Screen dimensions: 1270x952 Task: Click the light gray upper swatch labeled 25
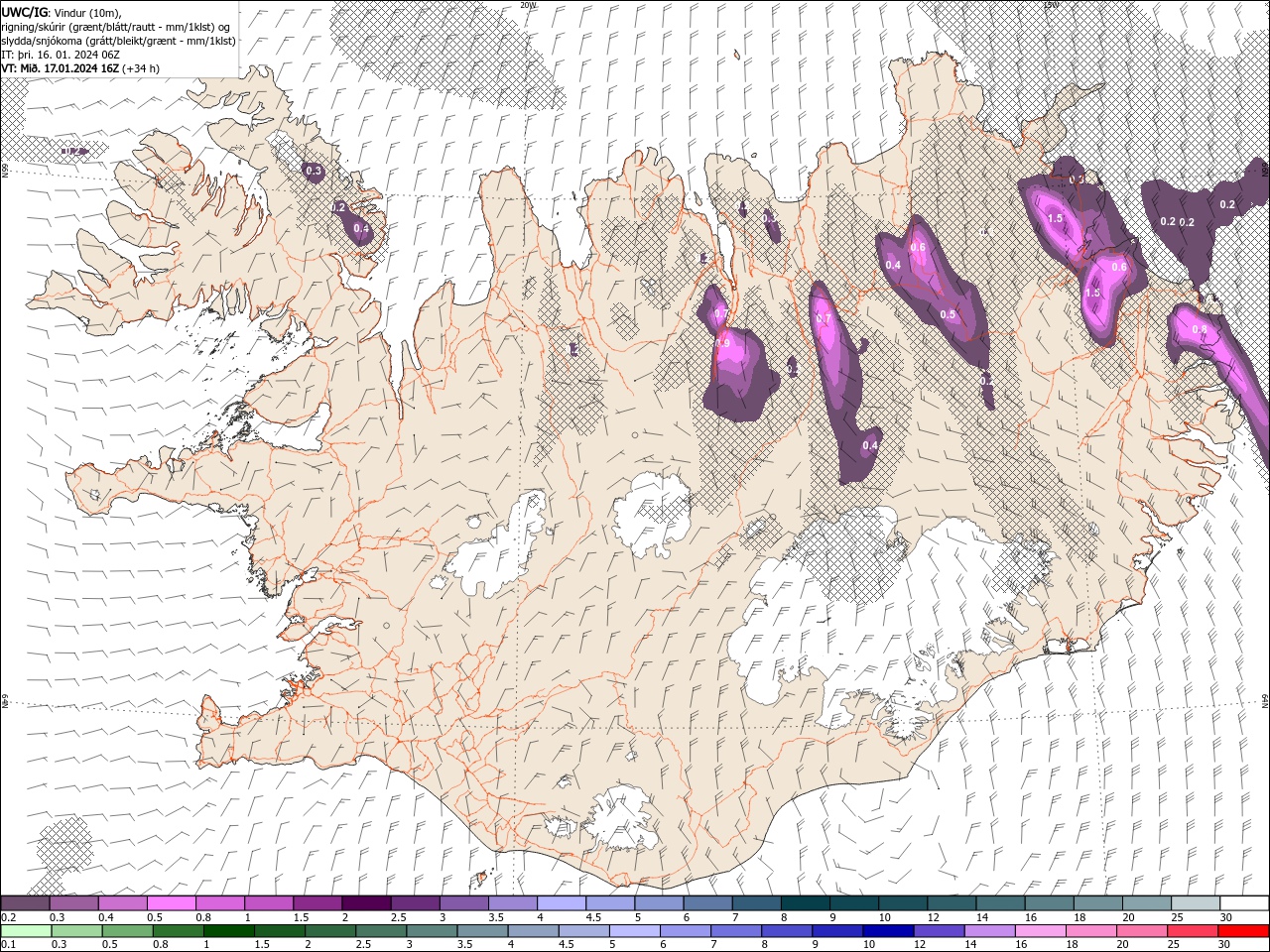1196,903
